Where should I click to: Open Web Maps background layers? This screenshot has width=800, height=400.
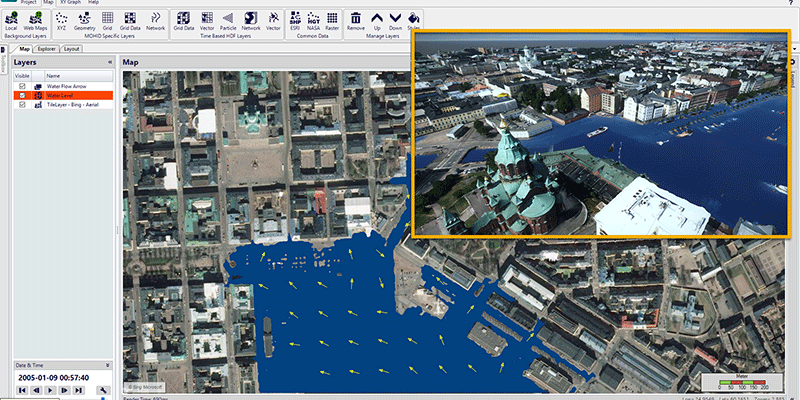(x=34, y=21)
